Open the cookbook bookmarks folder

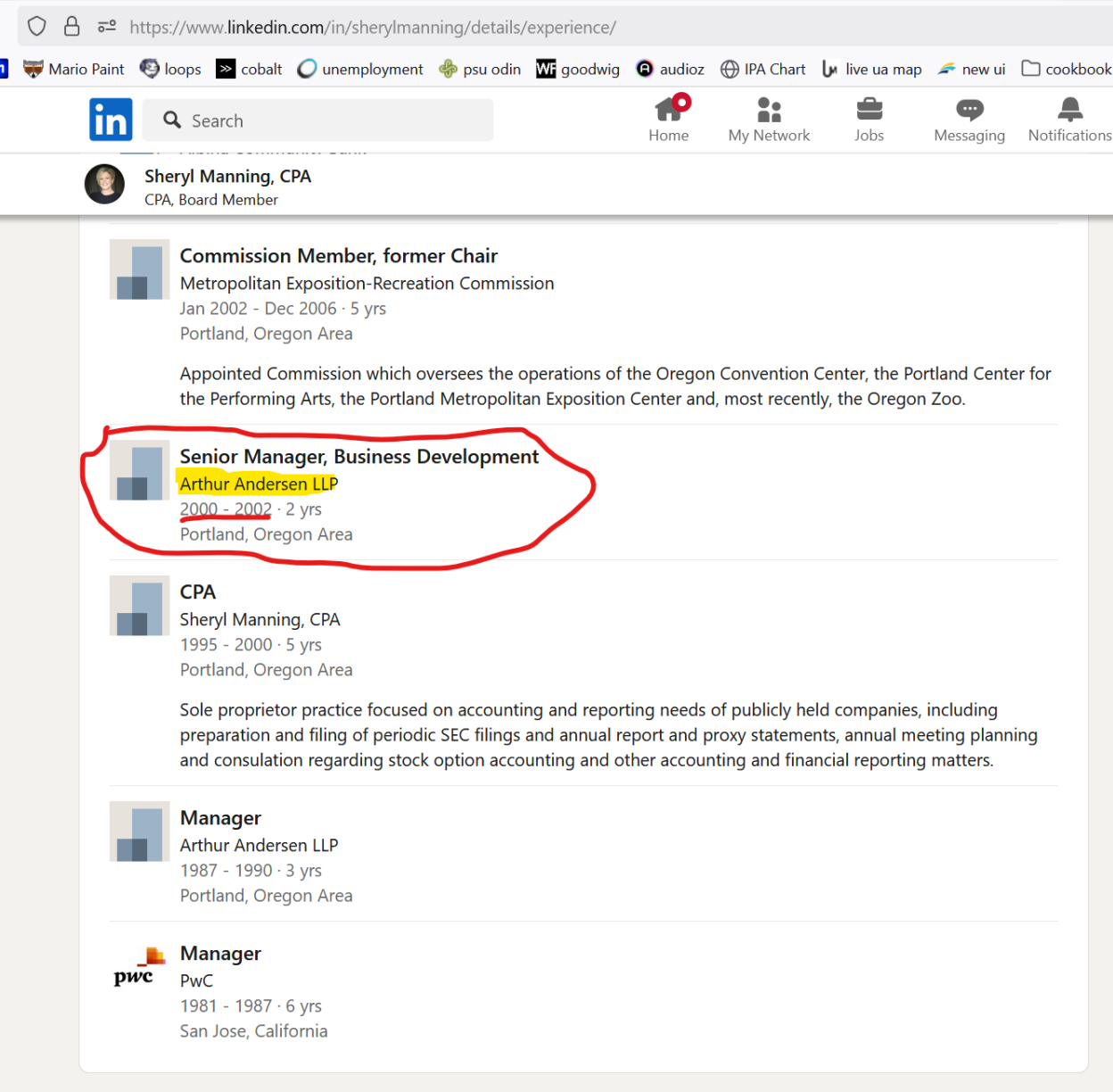pyautogui.click(x=1067, y=69)
